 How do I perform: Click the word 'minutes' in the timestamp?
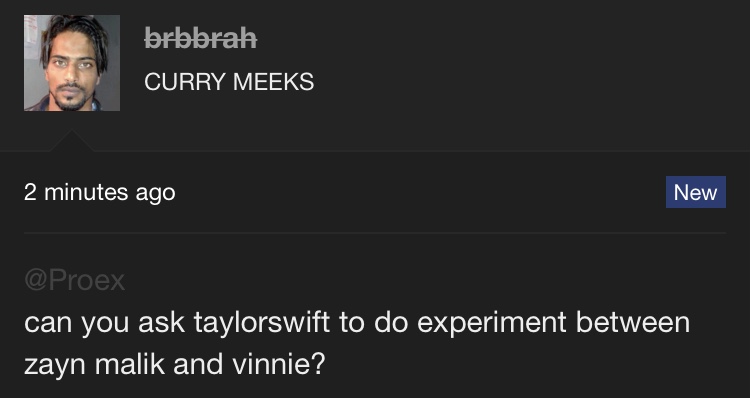click(x=86, y=192)
